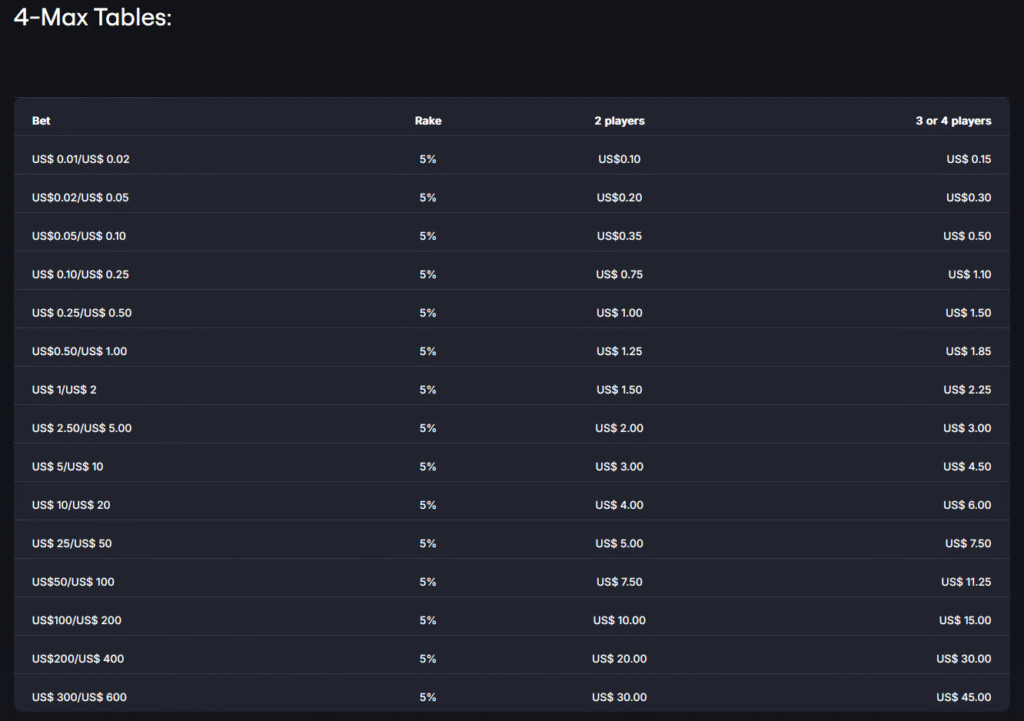Select the "2 players" column header
Viewport: 1024px width, 721px height.
point(619,121)
